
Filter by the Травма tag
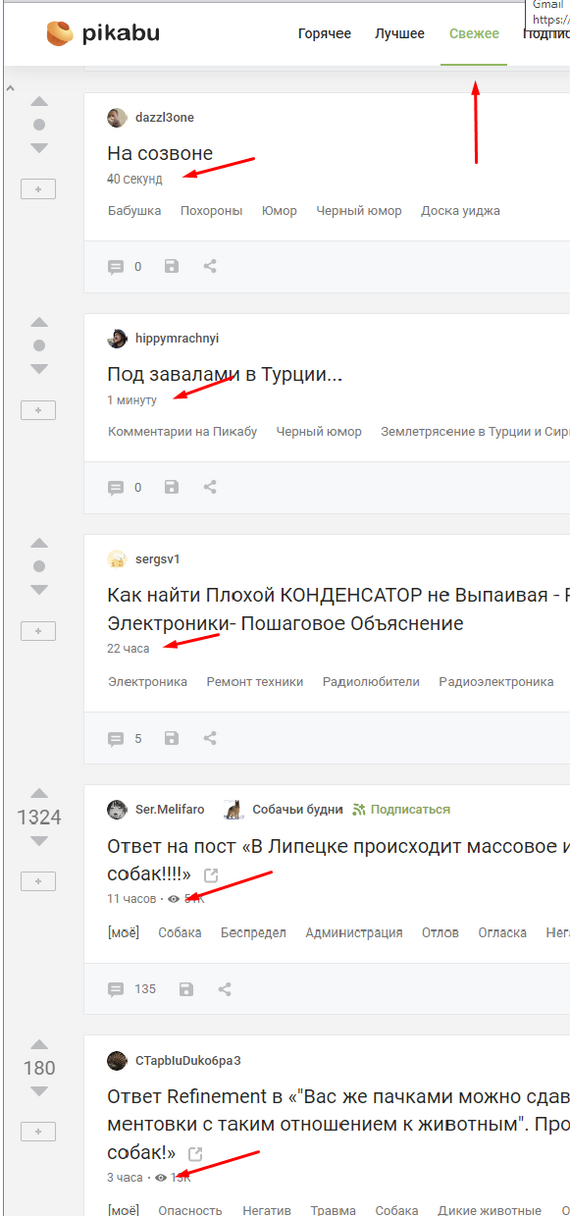point(333,1211)
